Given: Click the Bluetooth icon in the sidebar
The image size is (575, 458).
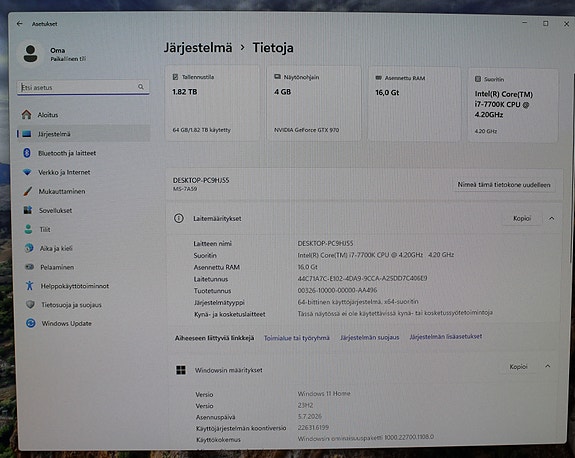Looking at the screenshot, I should point(27,153).
